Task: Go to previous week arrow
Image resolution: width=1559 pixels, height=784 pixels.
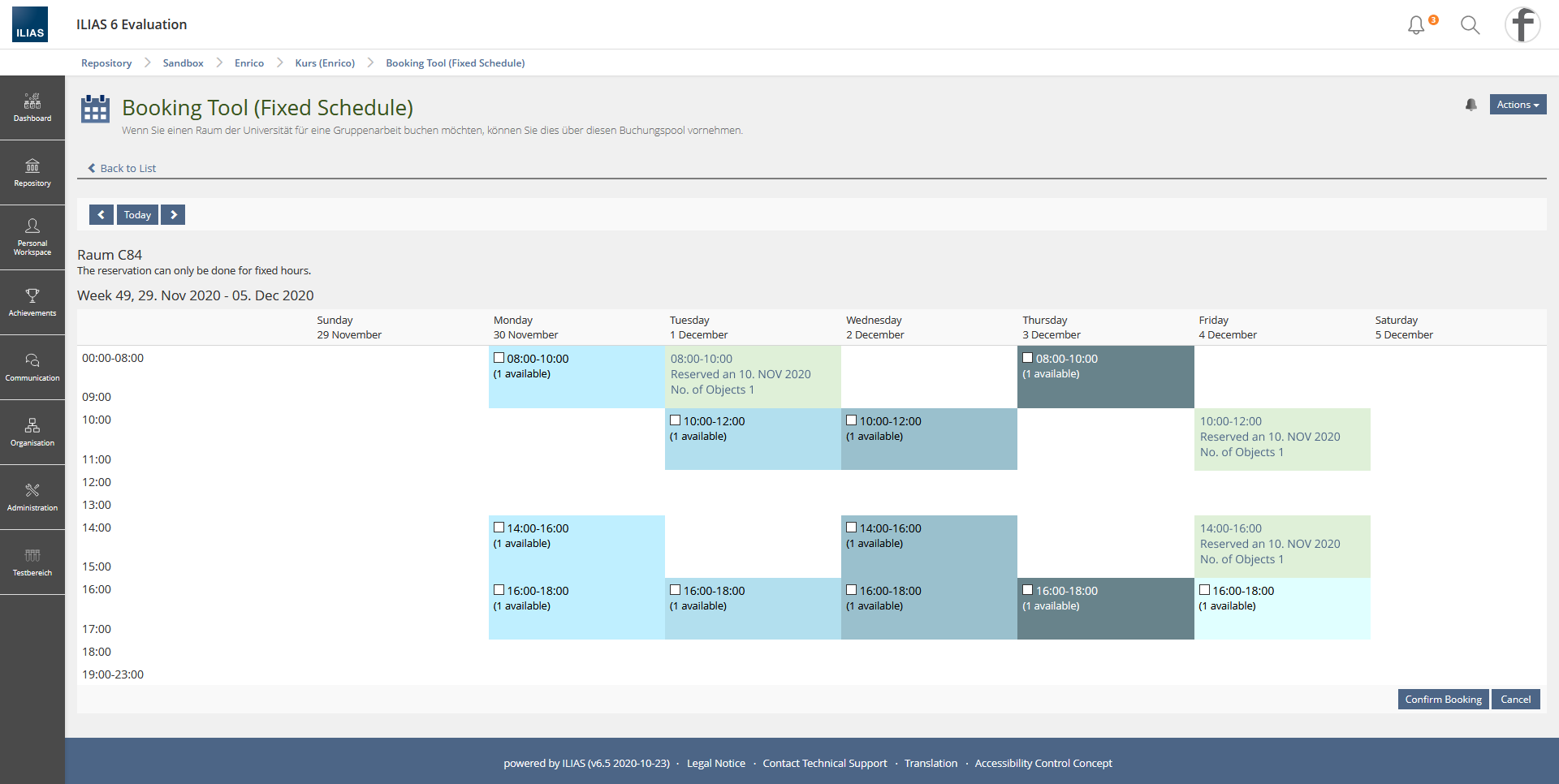Action: pos(101,215)
